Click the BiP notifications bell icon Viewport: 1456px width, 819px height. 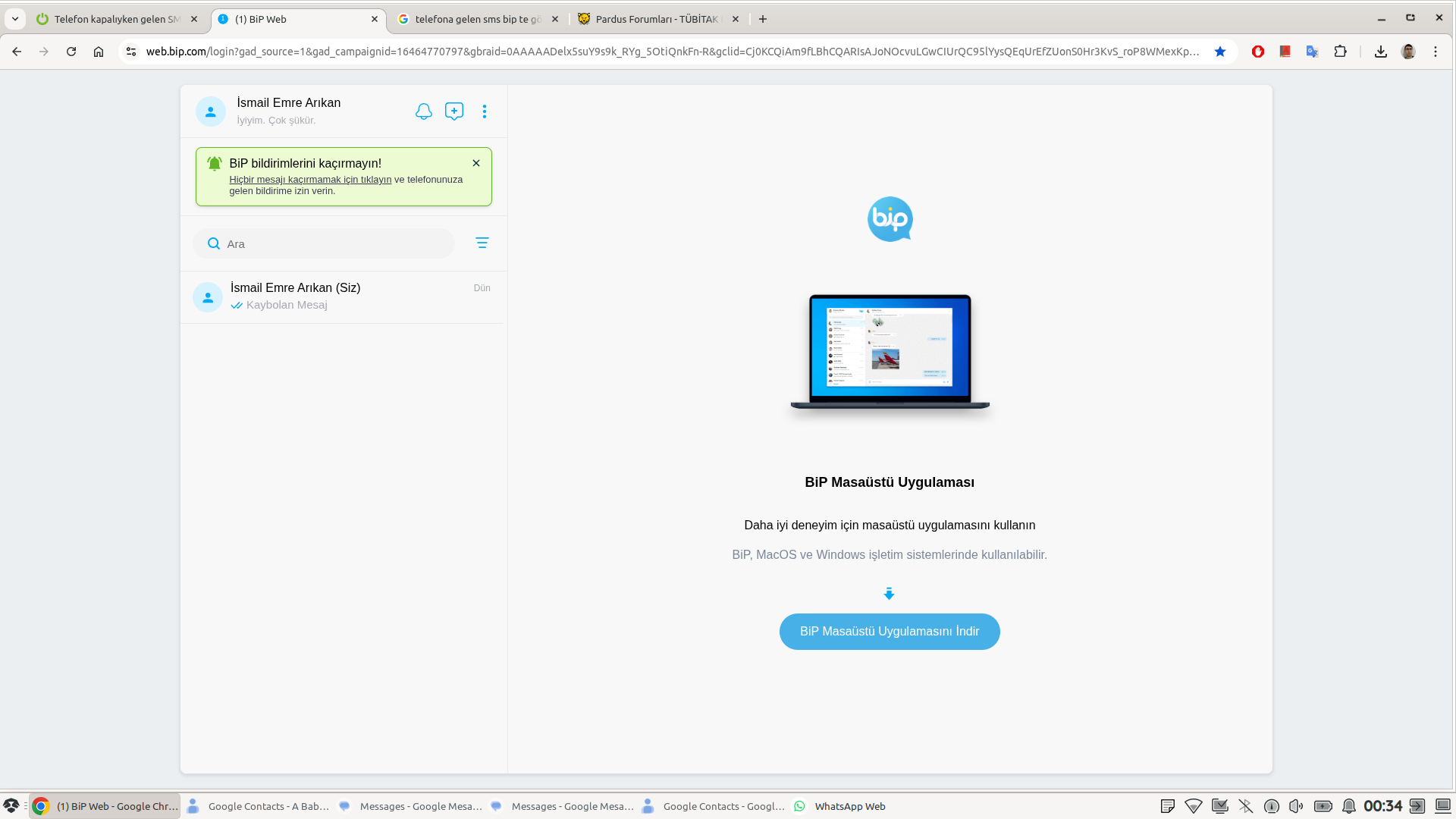[x=423, y=111]
